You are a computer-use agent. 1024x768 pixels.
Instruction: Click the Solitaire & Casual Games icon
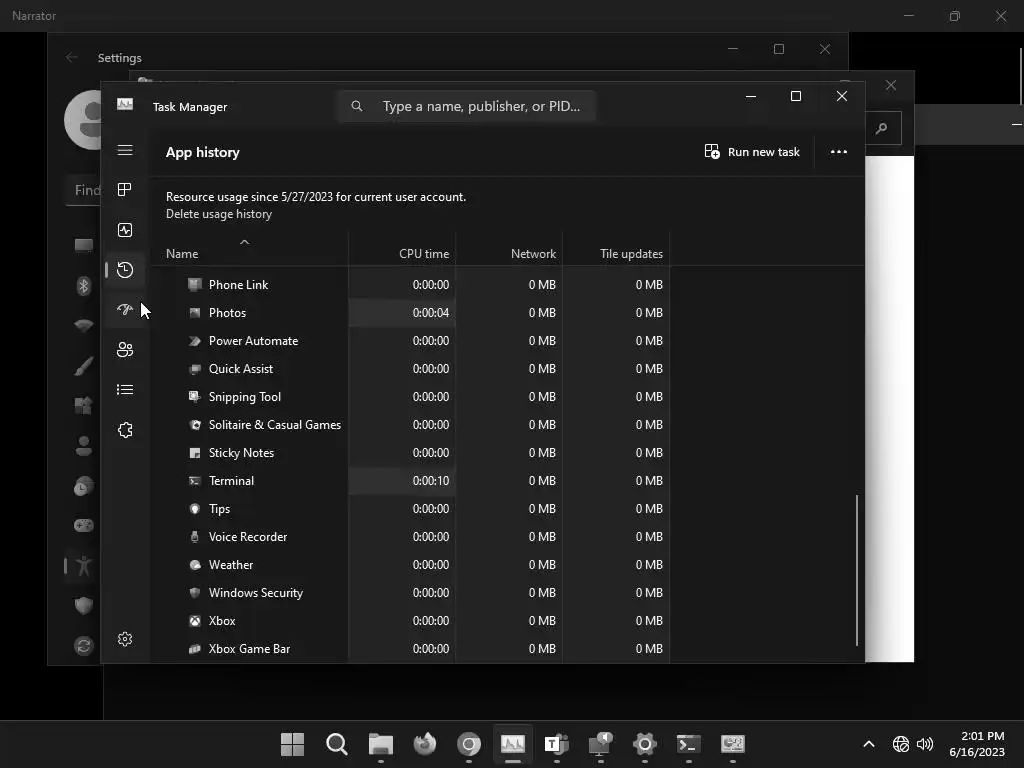195,424
